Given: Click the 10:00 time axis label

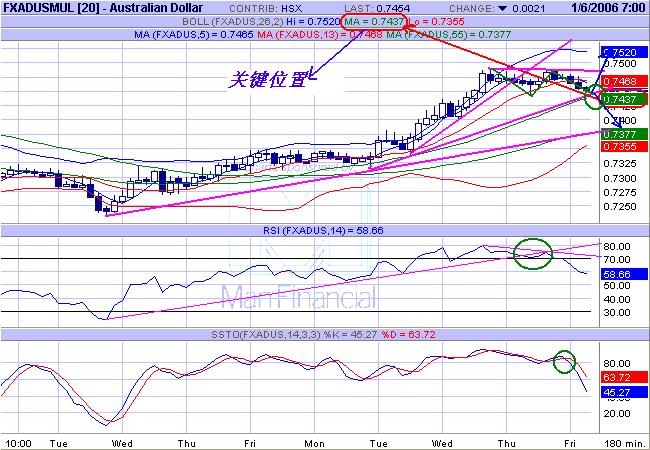Looking at the screenshot, I should pos(19,444).
